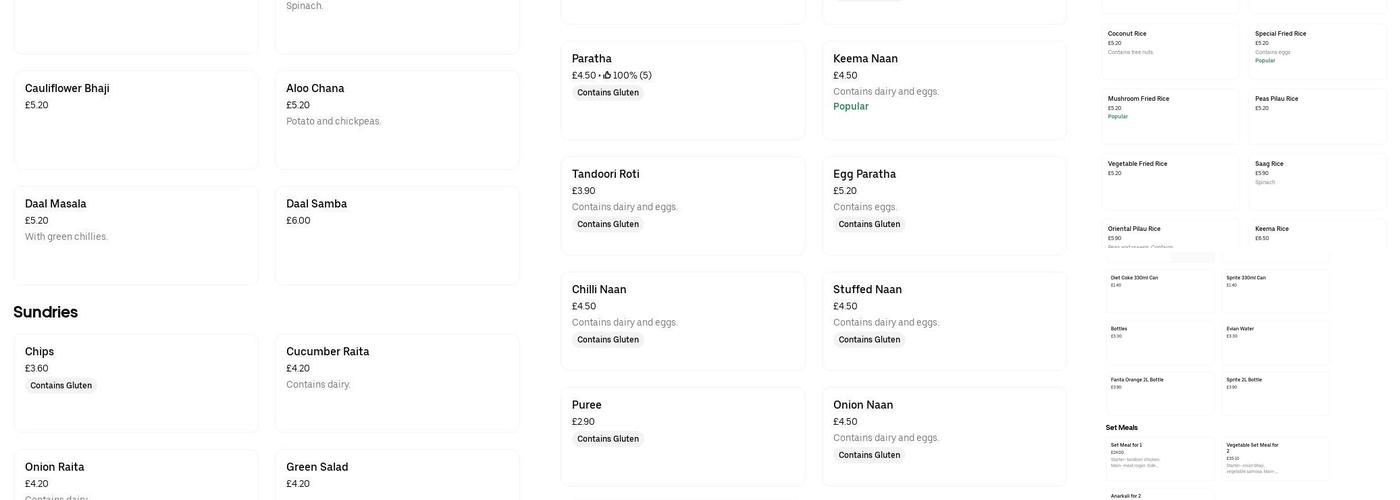Select the Tandoori Roti card
The width and height of the screenshot is (1400, 500).
682,205
